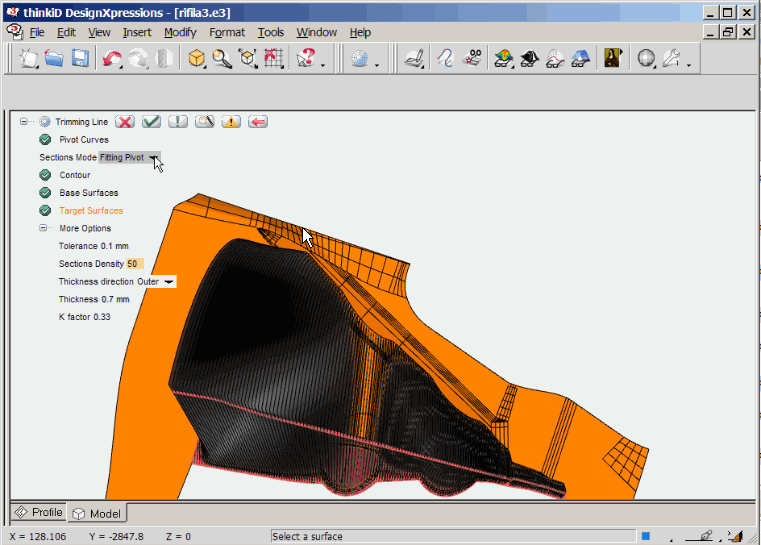Click the yellow warning triangle button

tap(231, 122)
